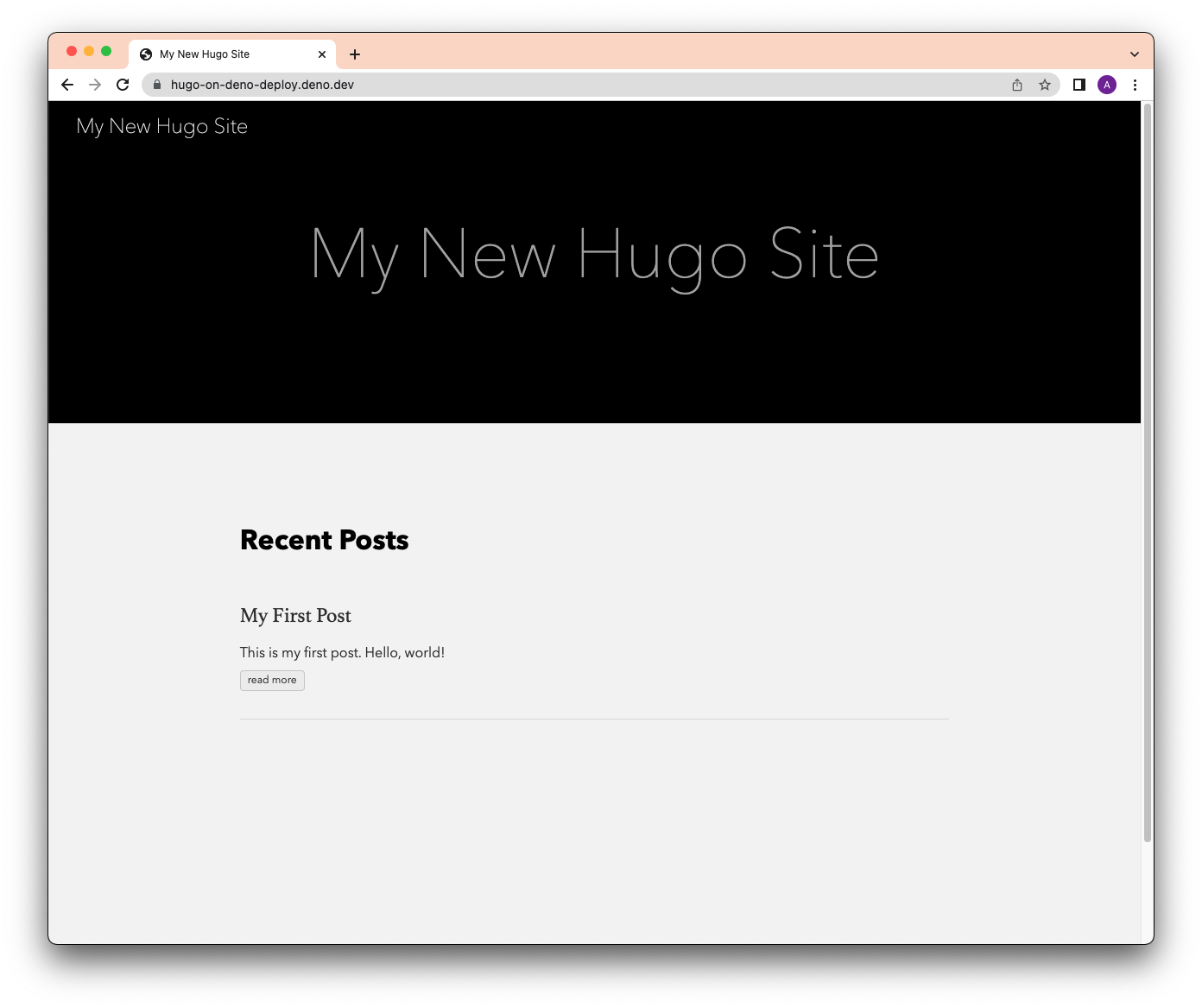Click the yellow minimize traffic light
This screenshot has height=1008, width=1202.
click(x=87, y=51)
